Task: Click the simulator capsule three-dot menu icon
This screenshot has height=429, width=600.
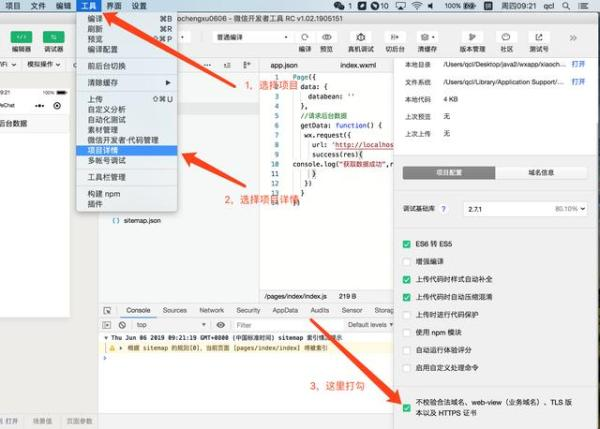Action: pos(39,106)
